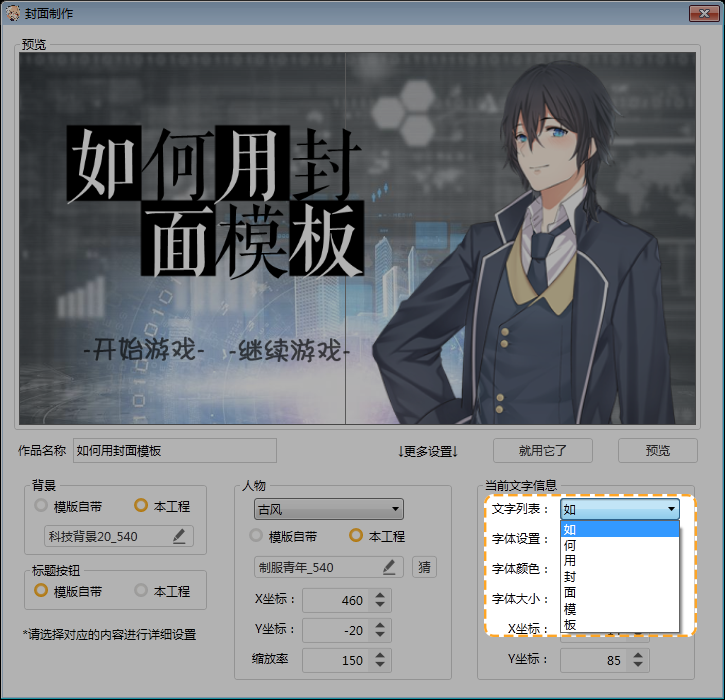The width and height of the screenshot is (725, 700).
Task: Click the 作品名称 text field
Action: point(174,450)
